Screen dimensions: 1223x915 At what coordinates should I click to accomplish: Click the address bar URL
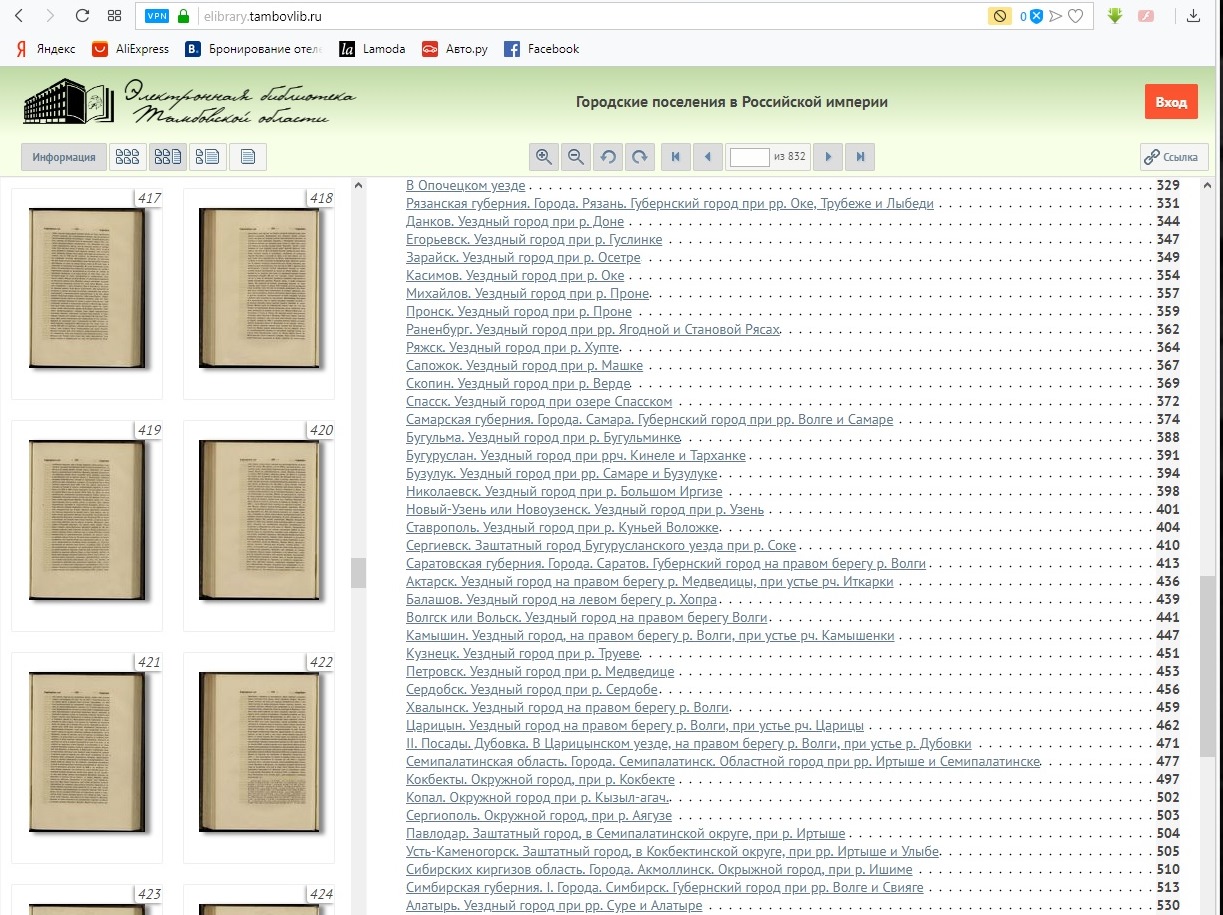click(x=262, y=16)
